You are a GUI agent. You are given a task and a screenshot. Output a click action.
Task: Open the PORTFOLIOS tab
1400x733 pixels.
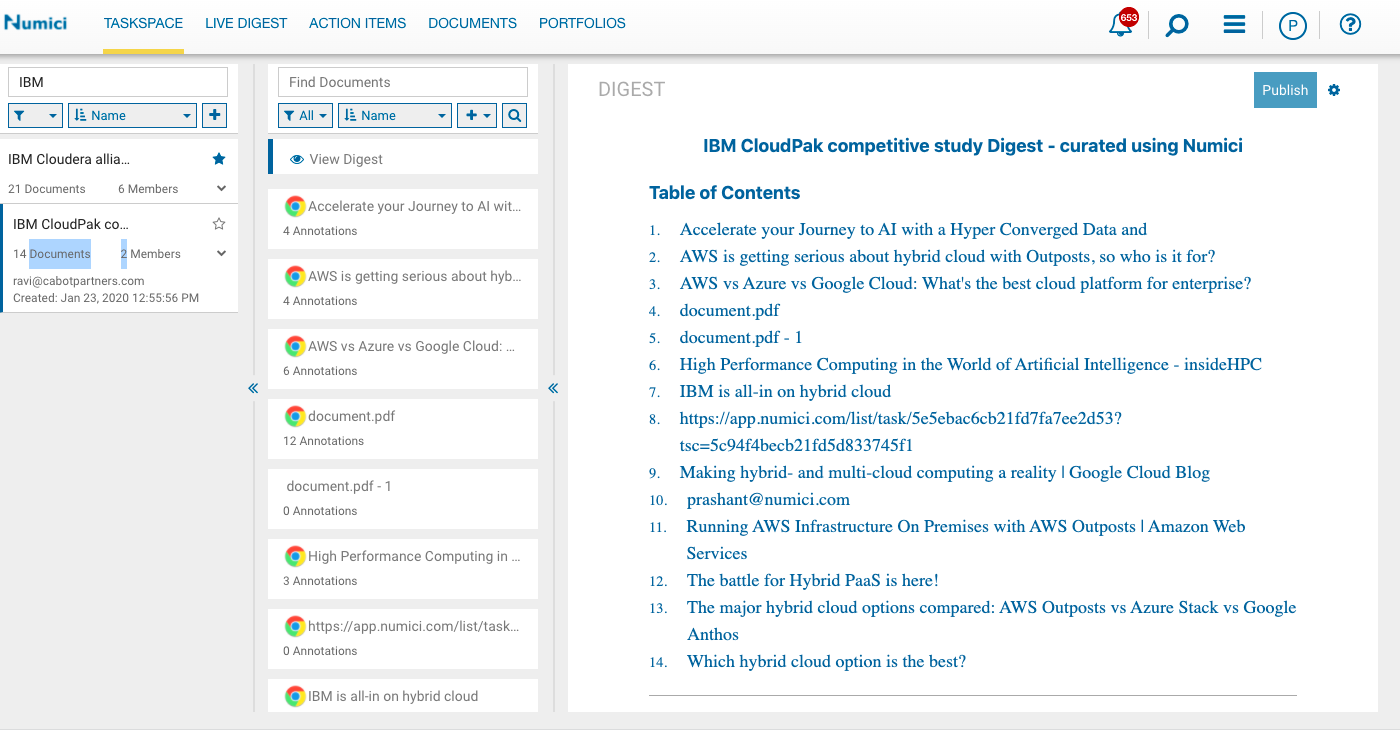click(x=582, y=23)
